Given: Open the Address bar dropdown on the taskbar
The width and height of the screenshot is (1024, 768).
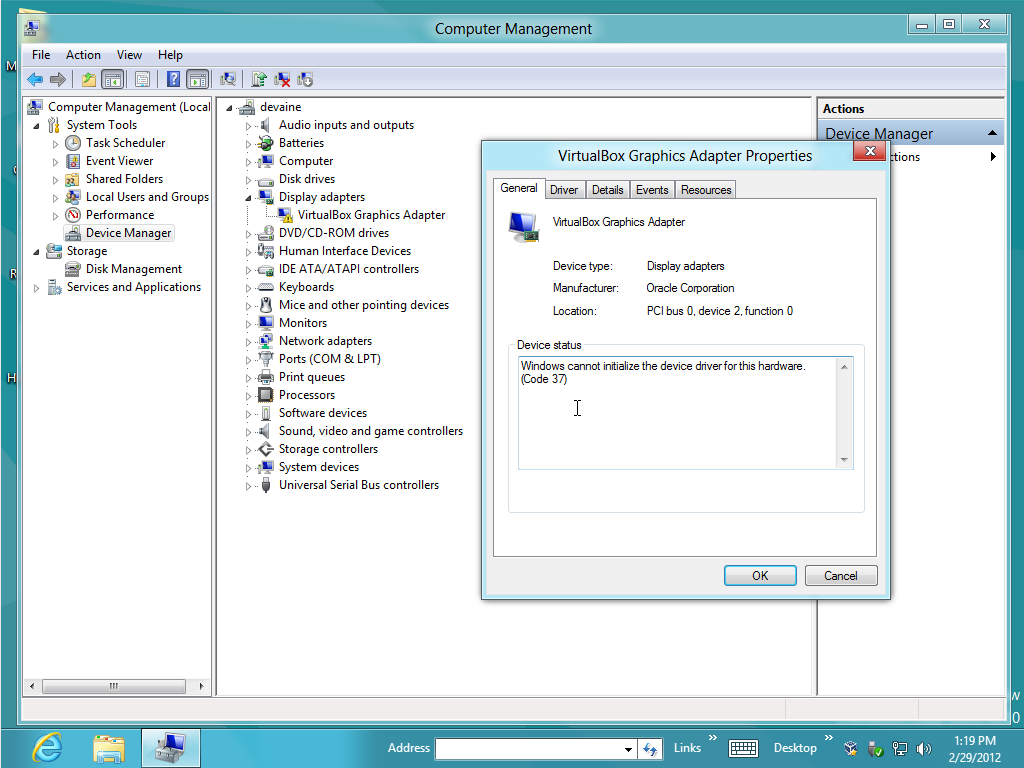Looking at the screenshot, I should click(x=628, y=749).
